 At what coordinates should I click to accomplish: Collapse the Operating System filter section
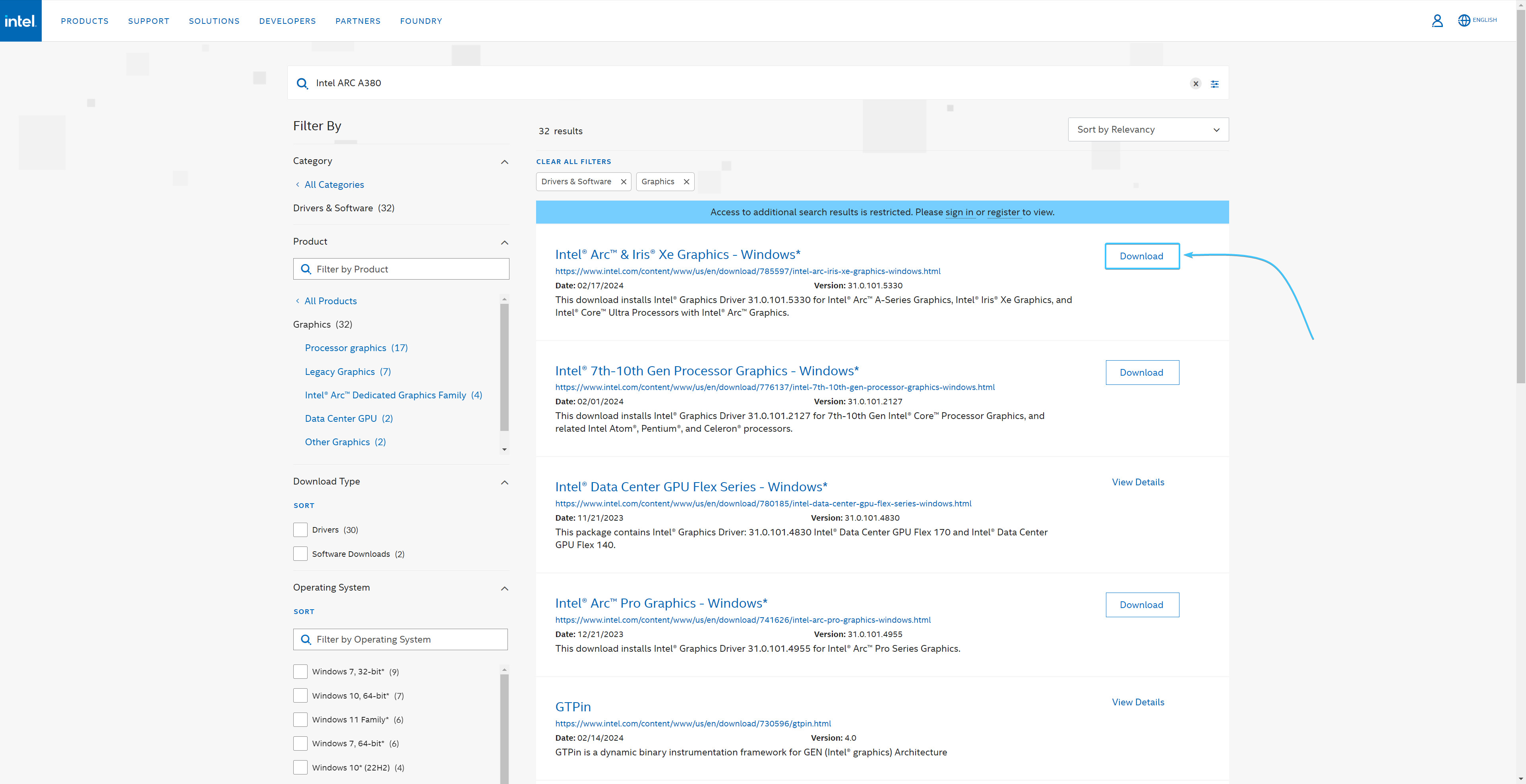point(504,589)
